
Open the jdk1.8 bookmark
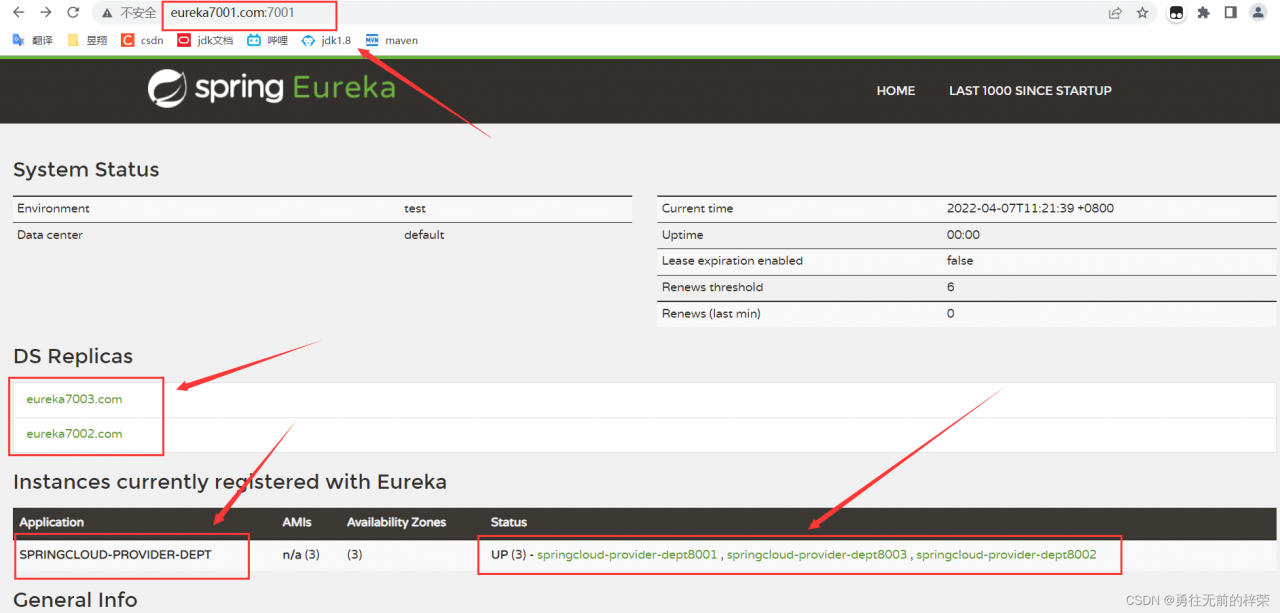(x=327, y=41)
